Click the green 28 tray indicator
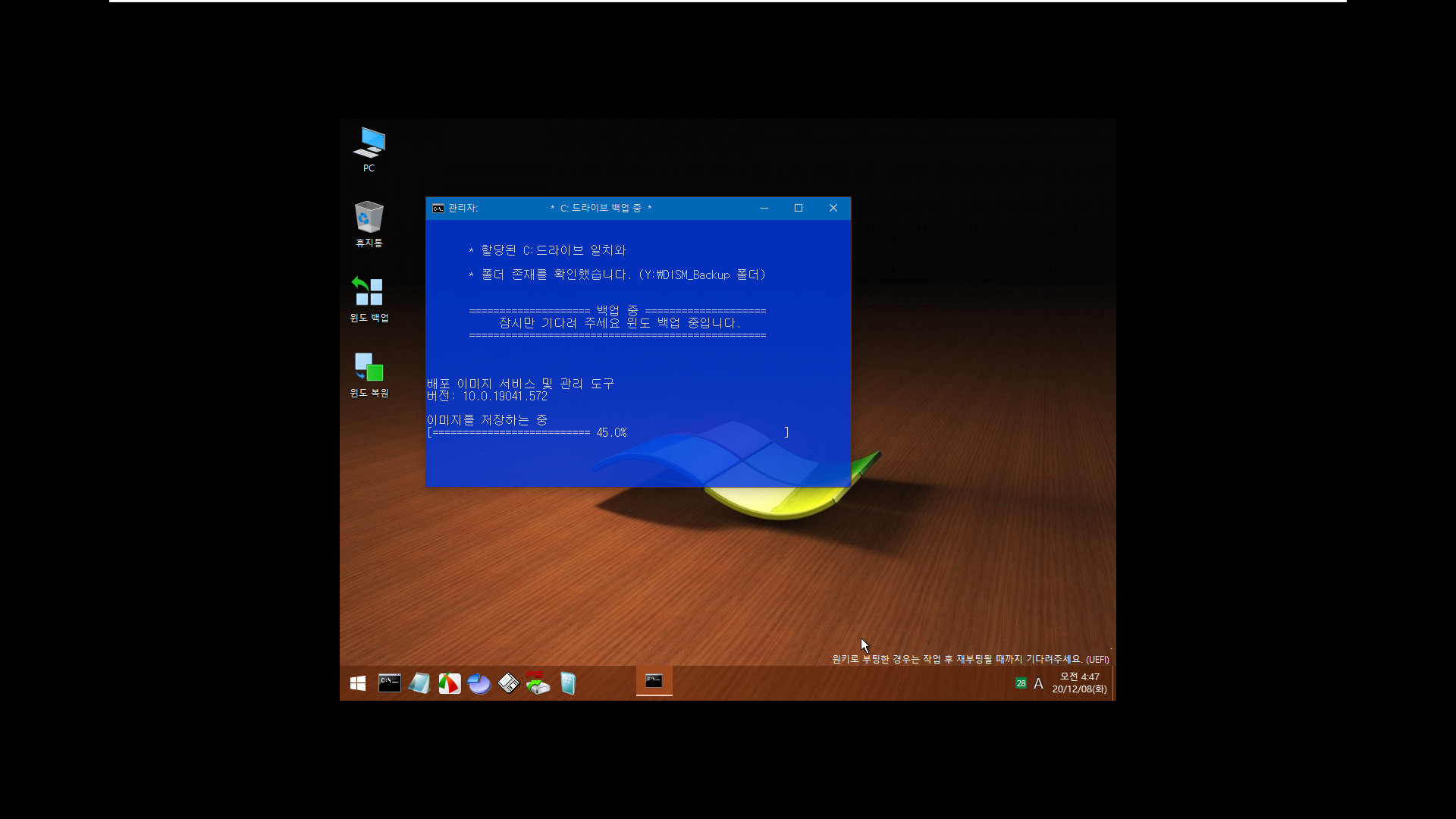 (1021, 683)
